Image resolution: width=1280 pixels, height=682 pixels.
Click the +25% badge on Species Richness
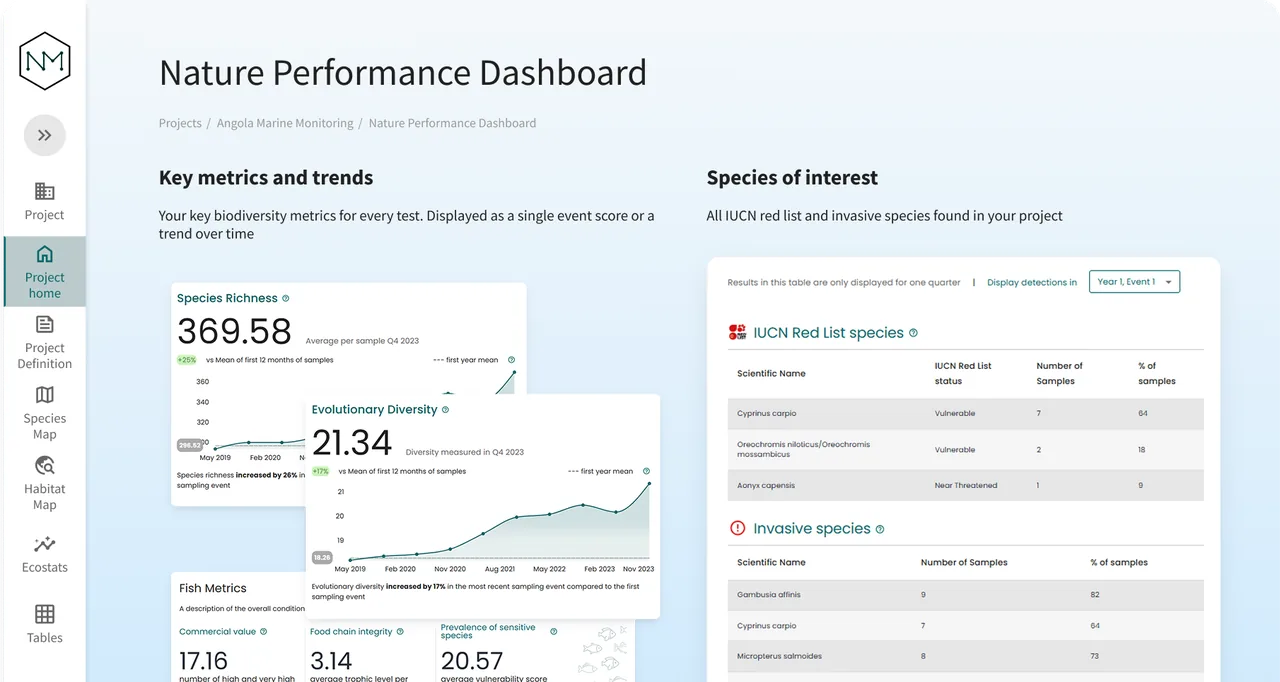point(187,360)
